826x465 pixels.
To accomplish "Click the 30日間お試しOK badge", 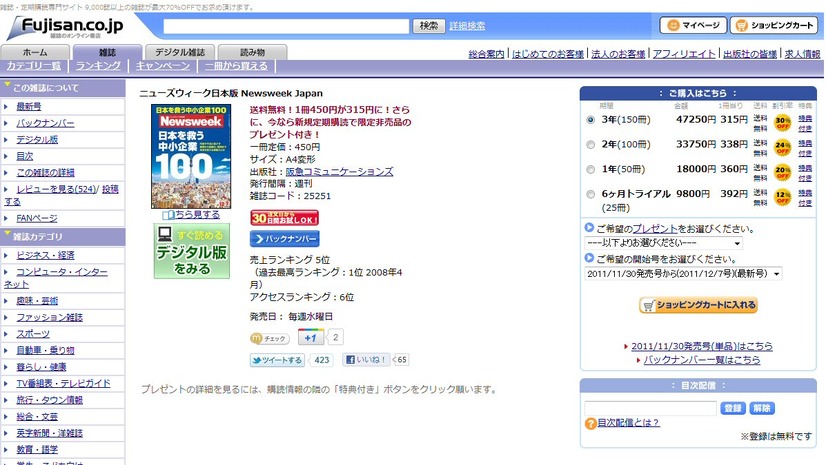I will point(284,217).
